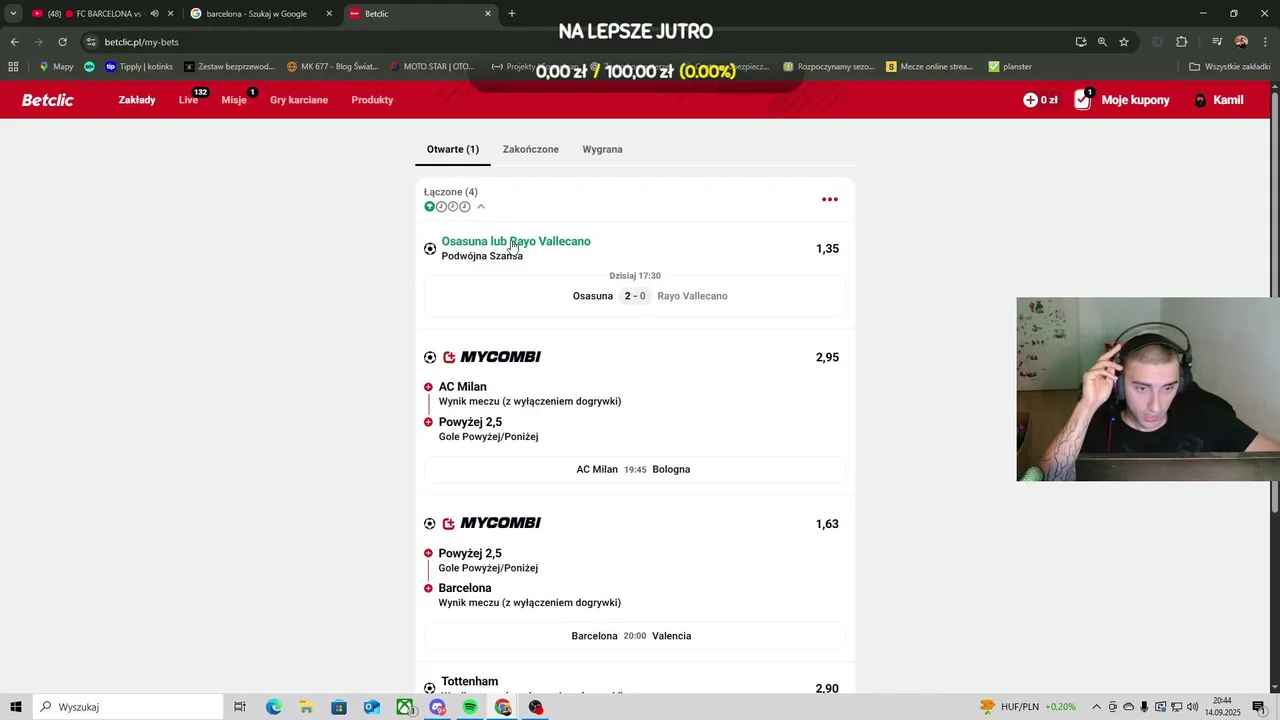Open Outlook from the taskbar
1280x720 pixels.
(372, 707)
